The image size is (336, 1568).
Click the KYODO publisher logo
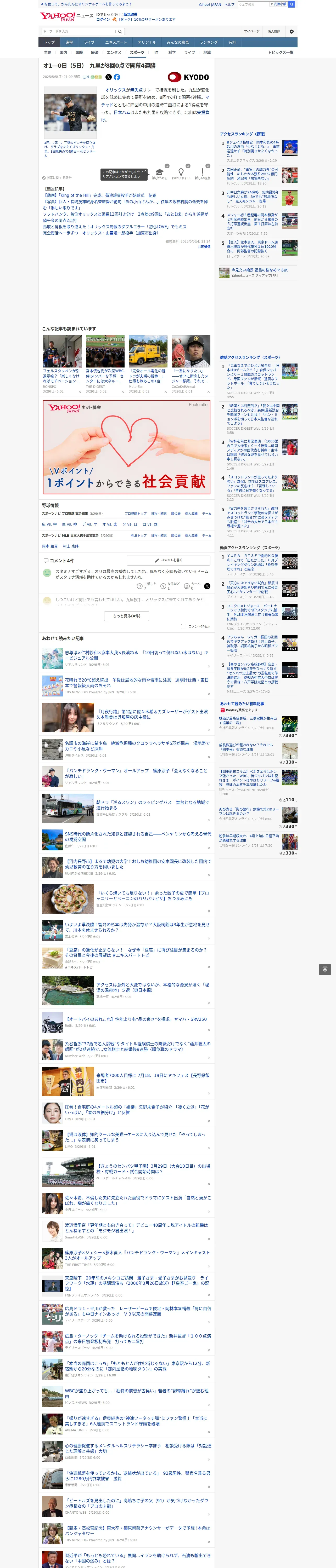coord(188,77)
